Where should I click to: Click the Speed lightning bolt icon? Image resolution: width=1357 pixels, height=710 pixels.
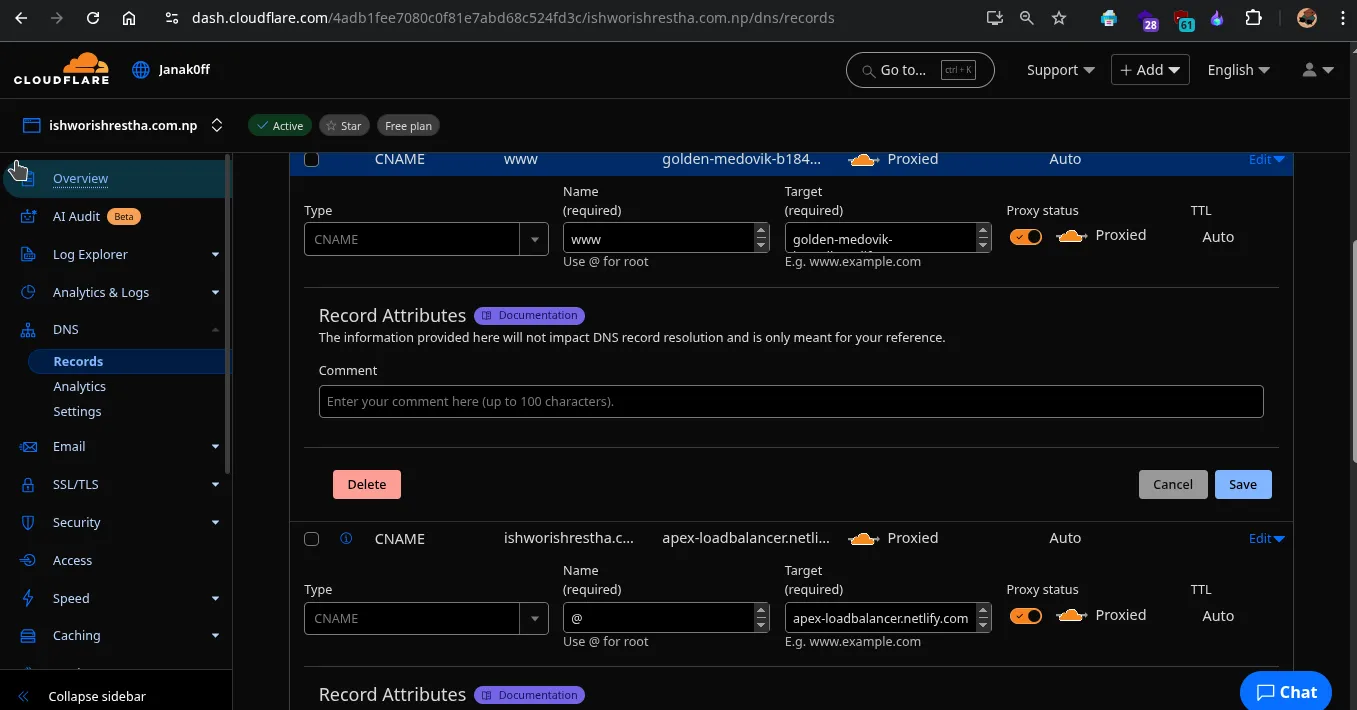pyautogui.click(x=30, y=599)
